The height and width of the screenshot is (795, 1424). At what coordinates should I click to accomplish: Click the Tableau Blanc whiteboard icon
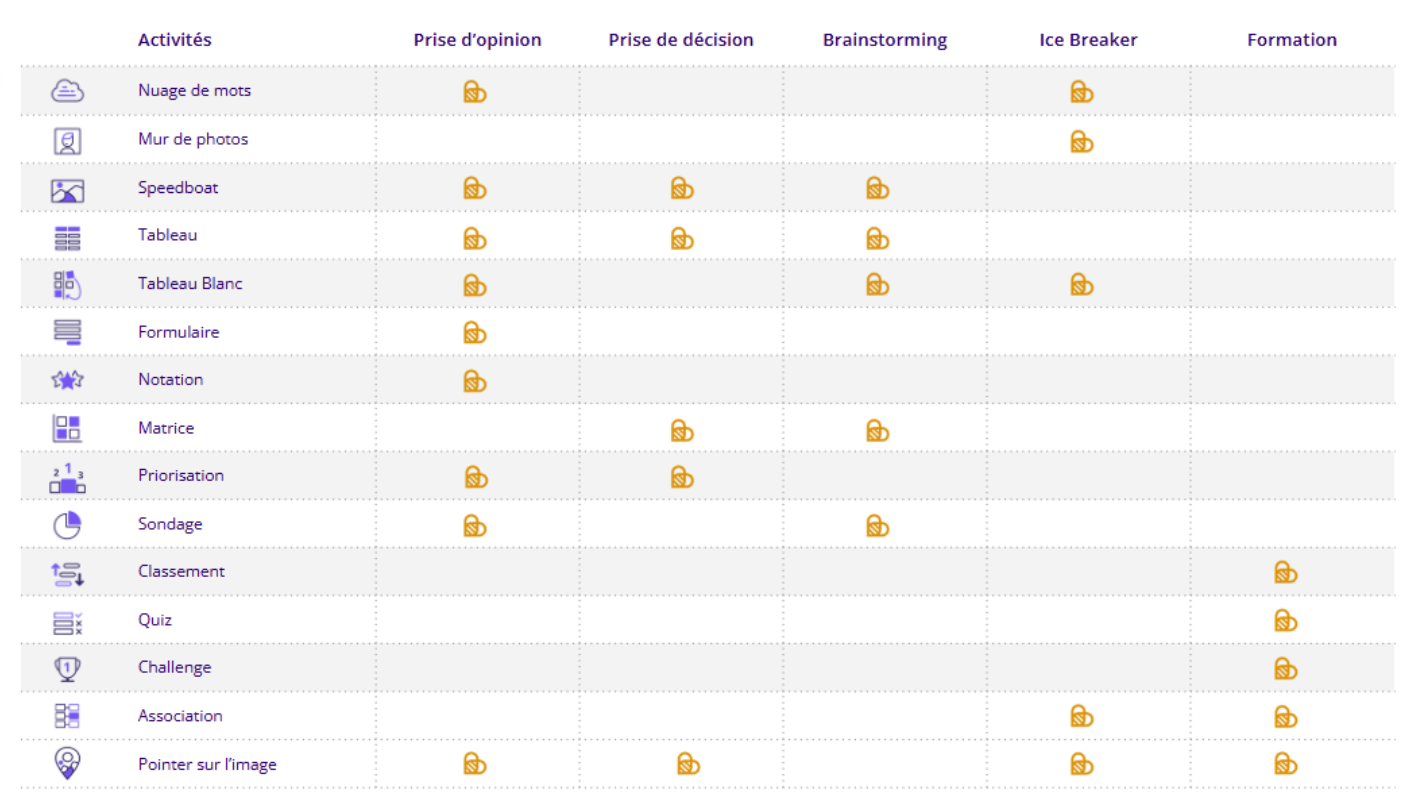67,285
